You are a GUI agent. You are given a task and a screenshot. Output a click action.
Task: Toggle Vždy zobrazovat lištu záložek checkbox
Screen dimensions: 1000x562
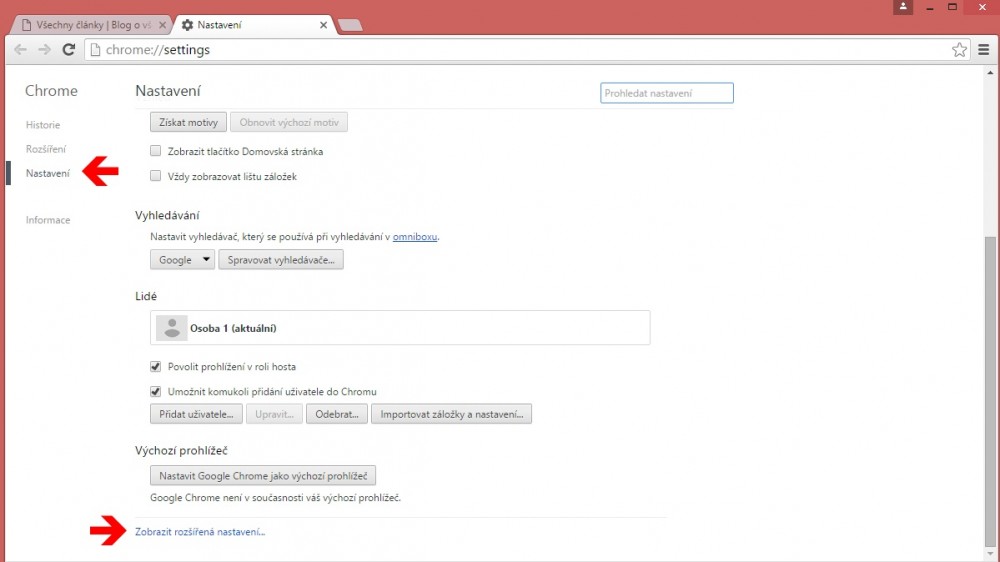point(155,176)
